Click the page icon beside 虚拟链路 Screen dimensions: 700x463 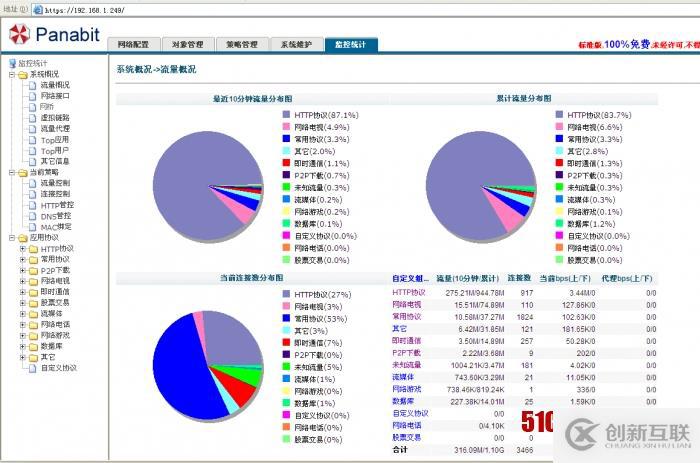coord(33,118)
